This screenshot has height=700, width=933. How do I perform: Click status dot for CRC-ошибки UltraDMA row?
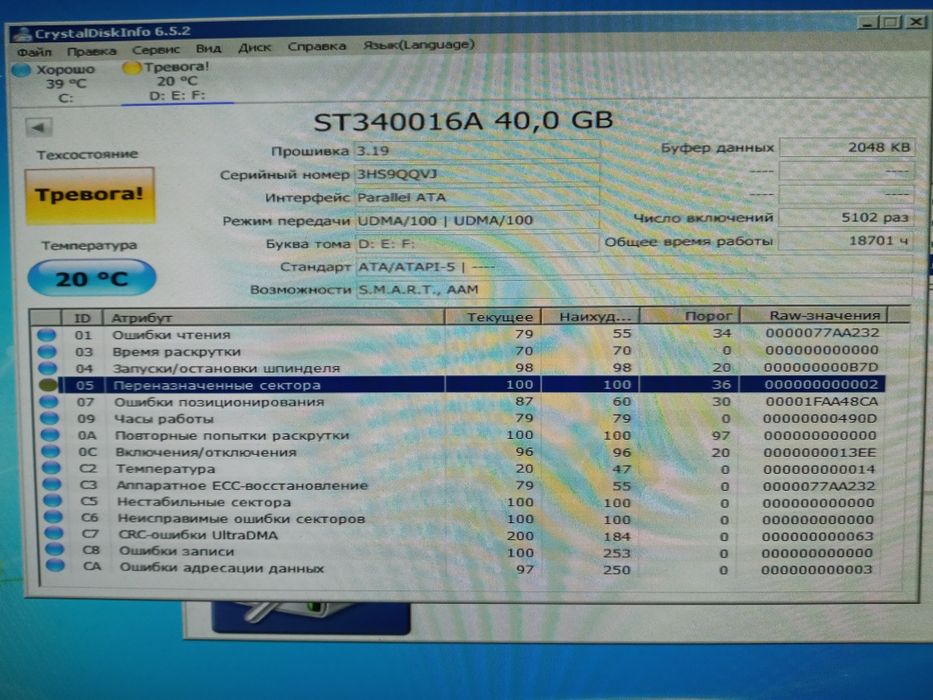coord(54,533)
